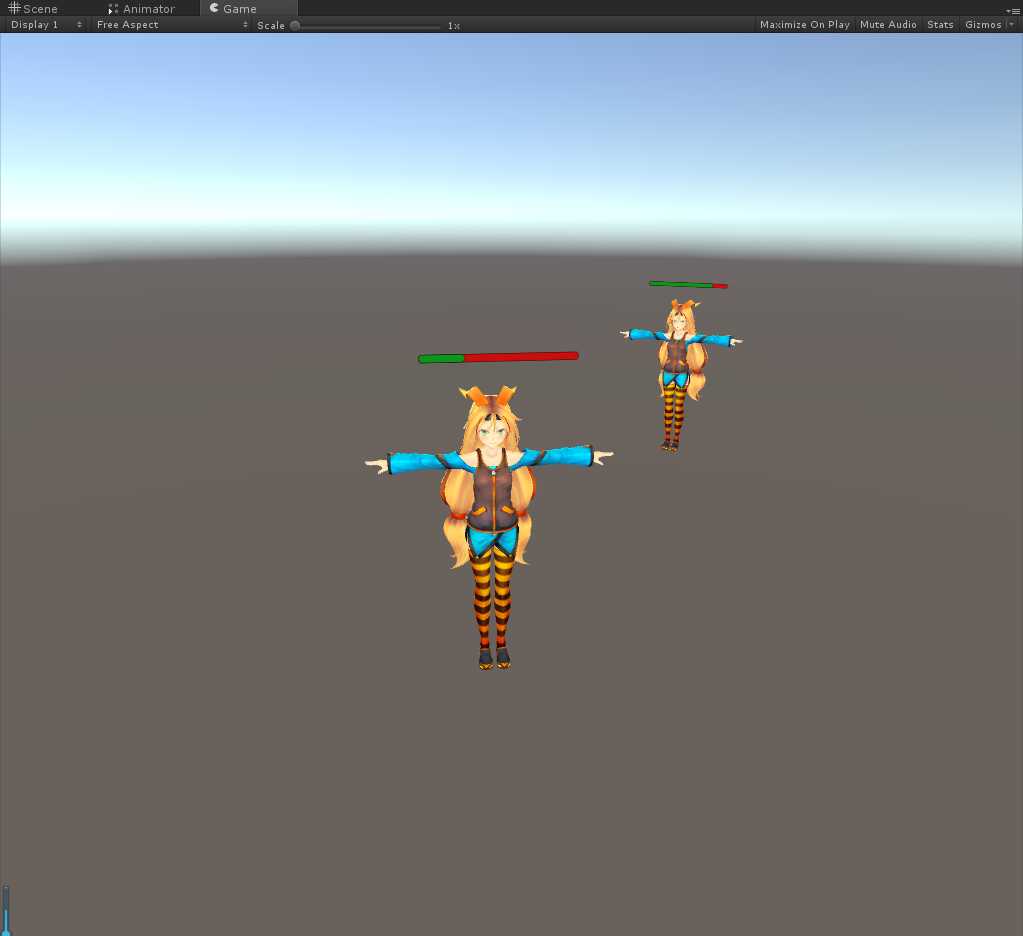Click the small character's health bar

click(688, 284)
